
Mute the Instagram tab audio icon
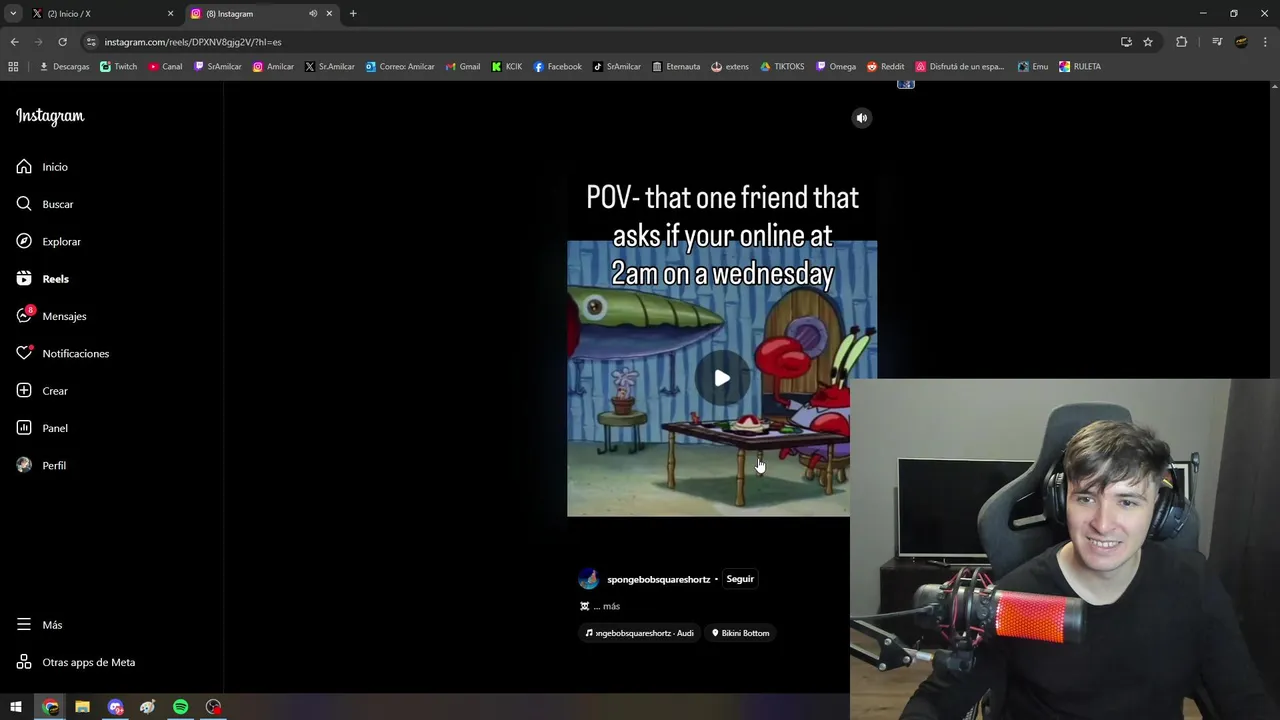click(313, 14)
